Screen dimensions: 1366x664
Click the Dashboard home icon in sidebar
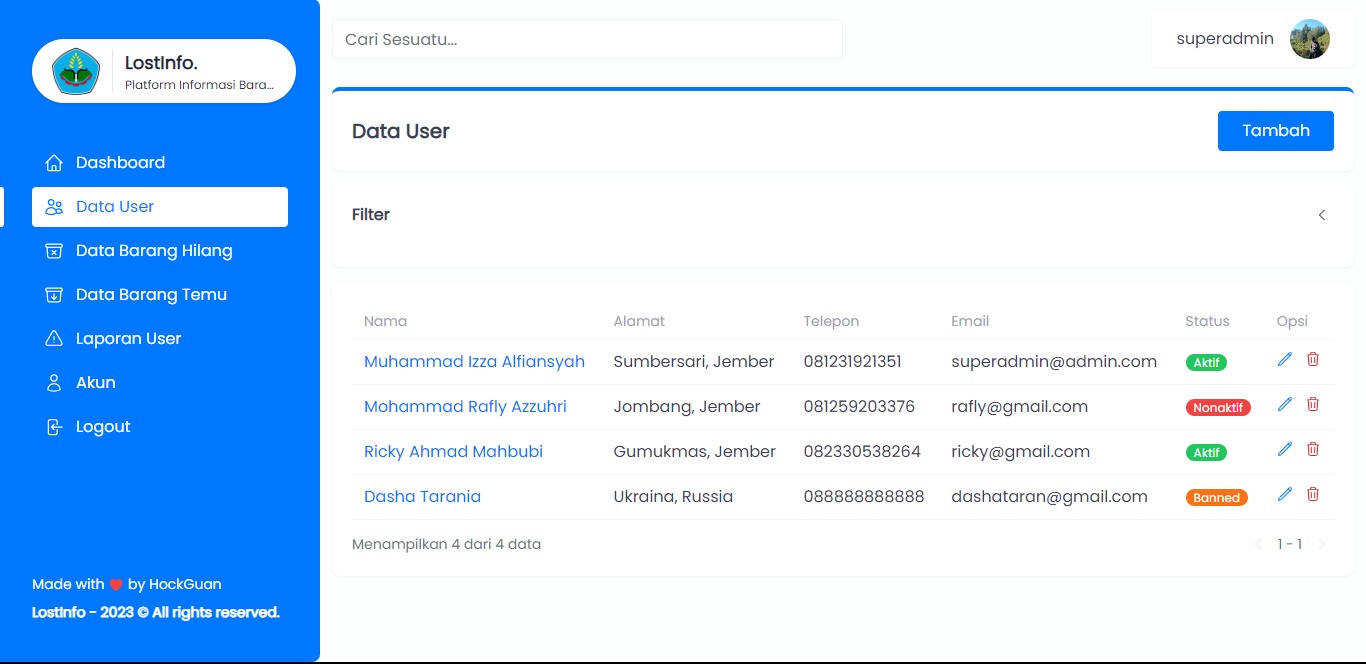coord(54,163)
